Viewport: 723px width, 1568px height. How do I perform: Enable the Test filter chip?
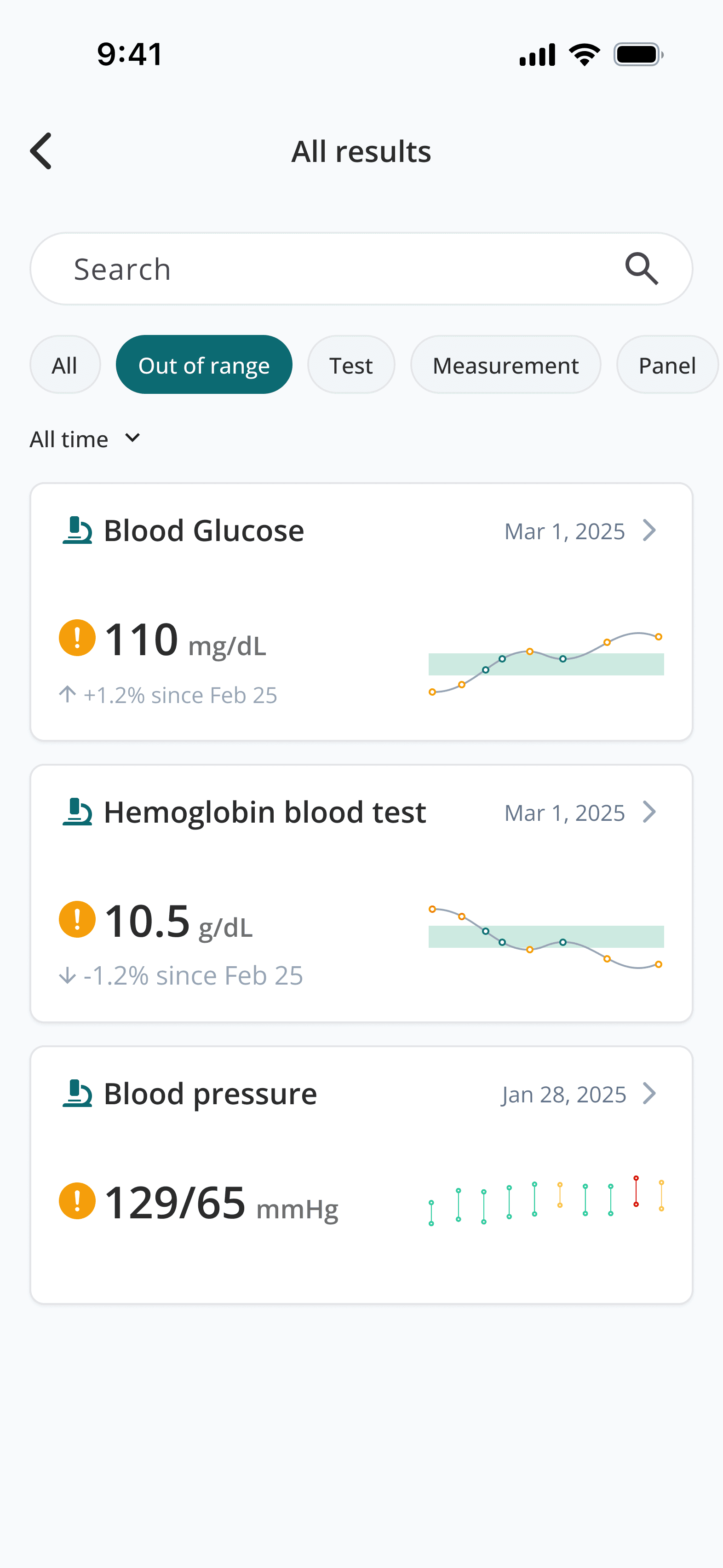coord(351,365)
